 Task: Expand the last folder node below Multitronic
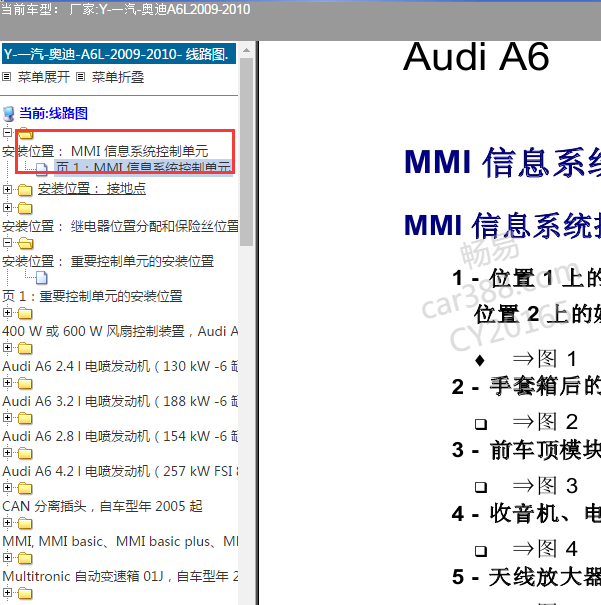[7, 593]
